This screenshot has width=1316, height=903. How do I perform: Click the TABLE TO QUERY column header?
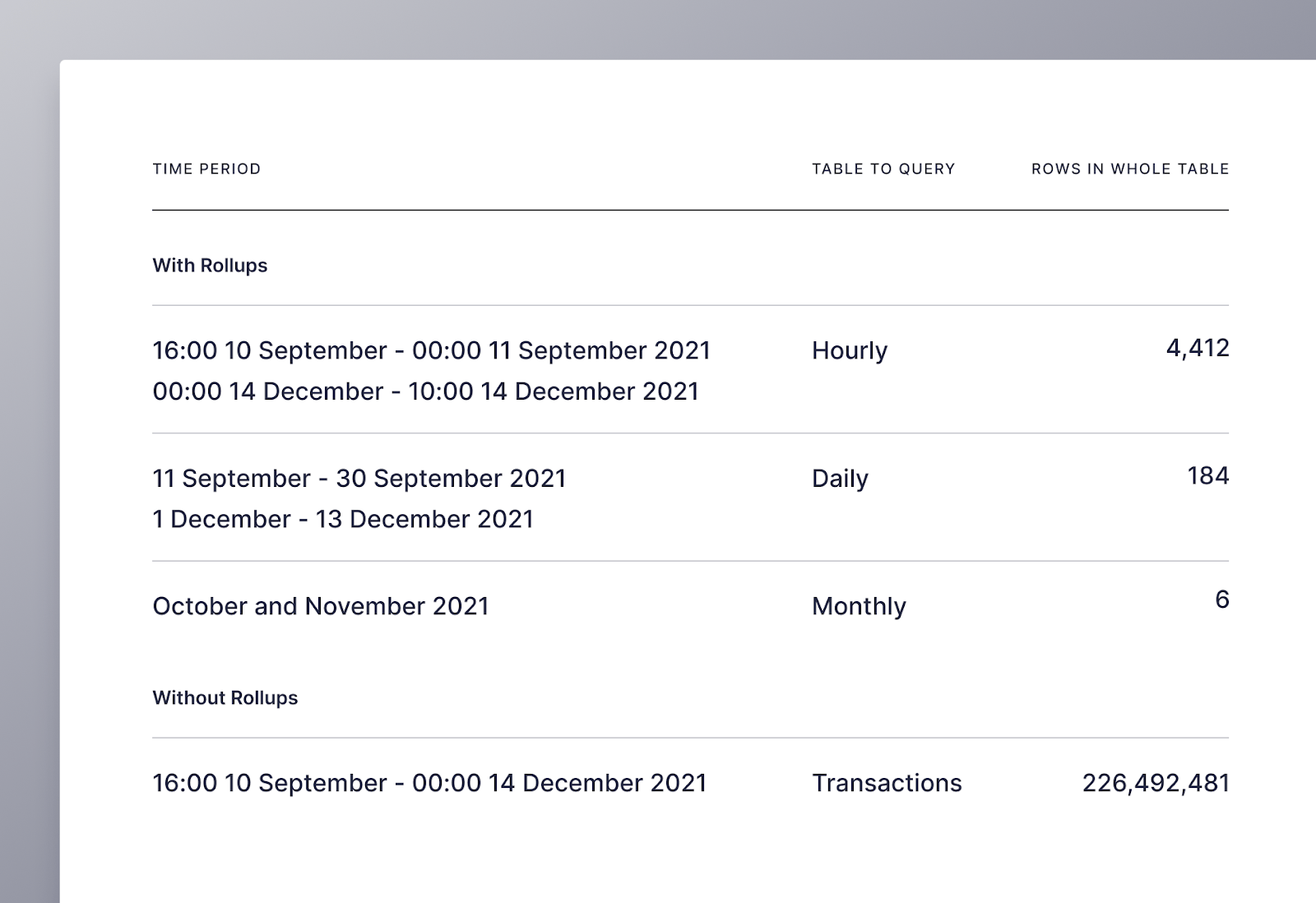point(883,169)
